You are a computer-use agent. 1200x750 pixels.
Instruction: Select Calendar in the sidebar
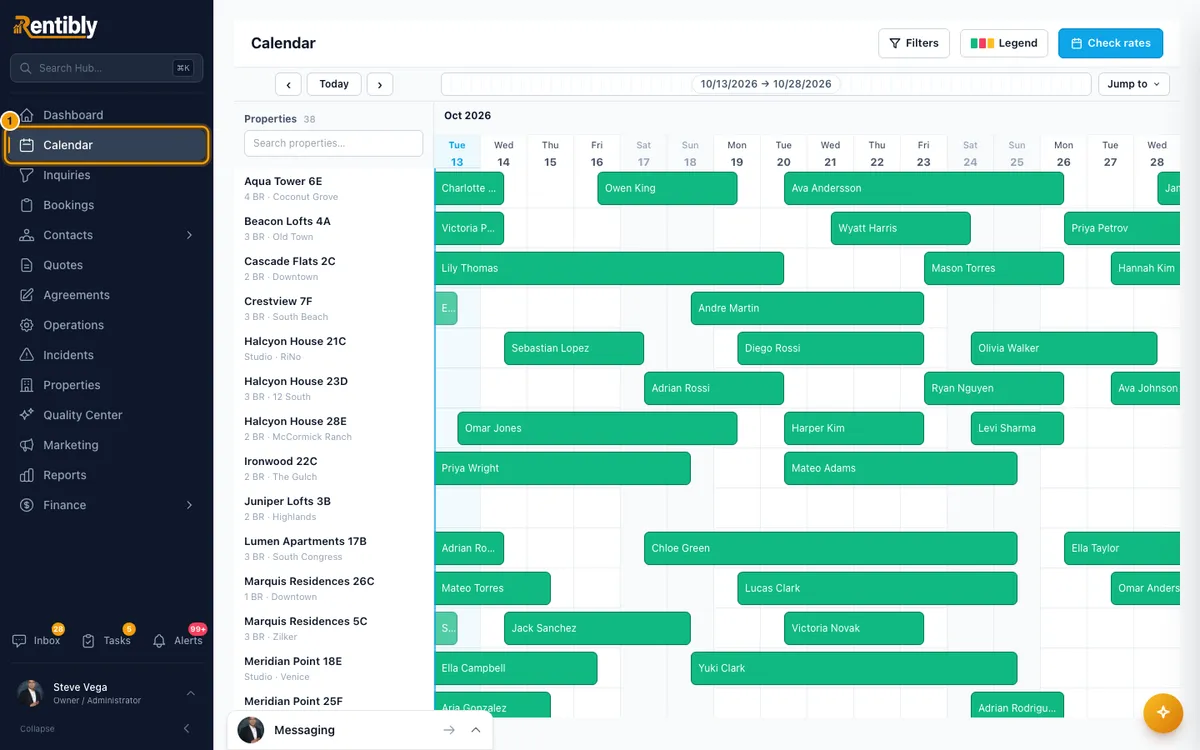[x=107, y=145]
